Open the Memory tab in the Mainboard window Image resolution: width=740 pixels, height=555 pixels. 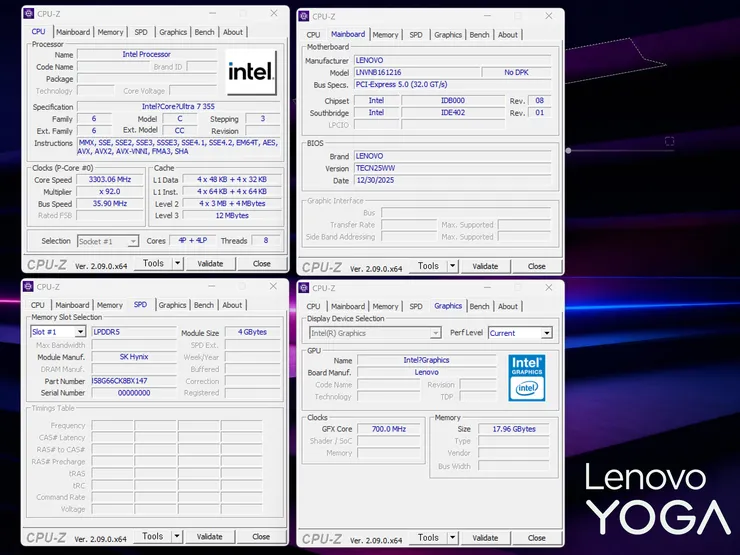(385, 35)
